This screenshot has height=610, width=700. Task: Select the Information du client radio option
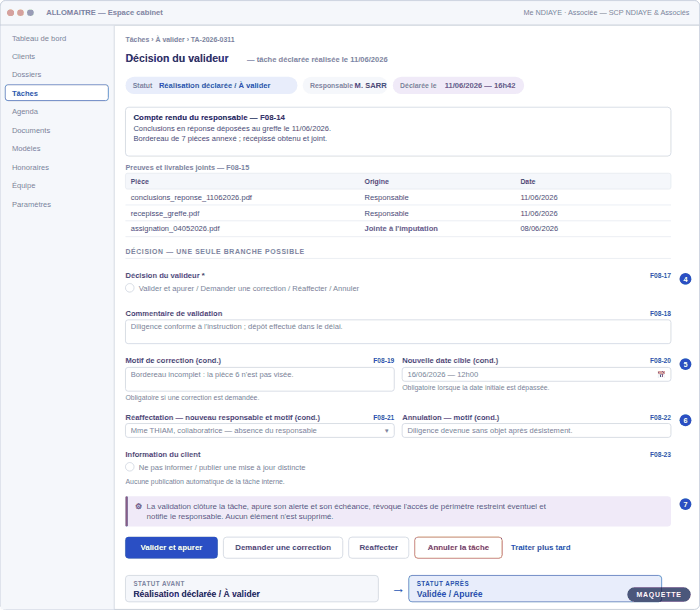[130, 467]
